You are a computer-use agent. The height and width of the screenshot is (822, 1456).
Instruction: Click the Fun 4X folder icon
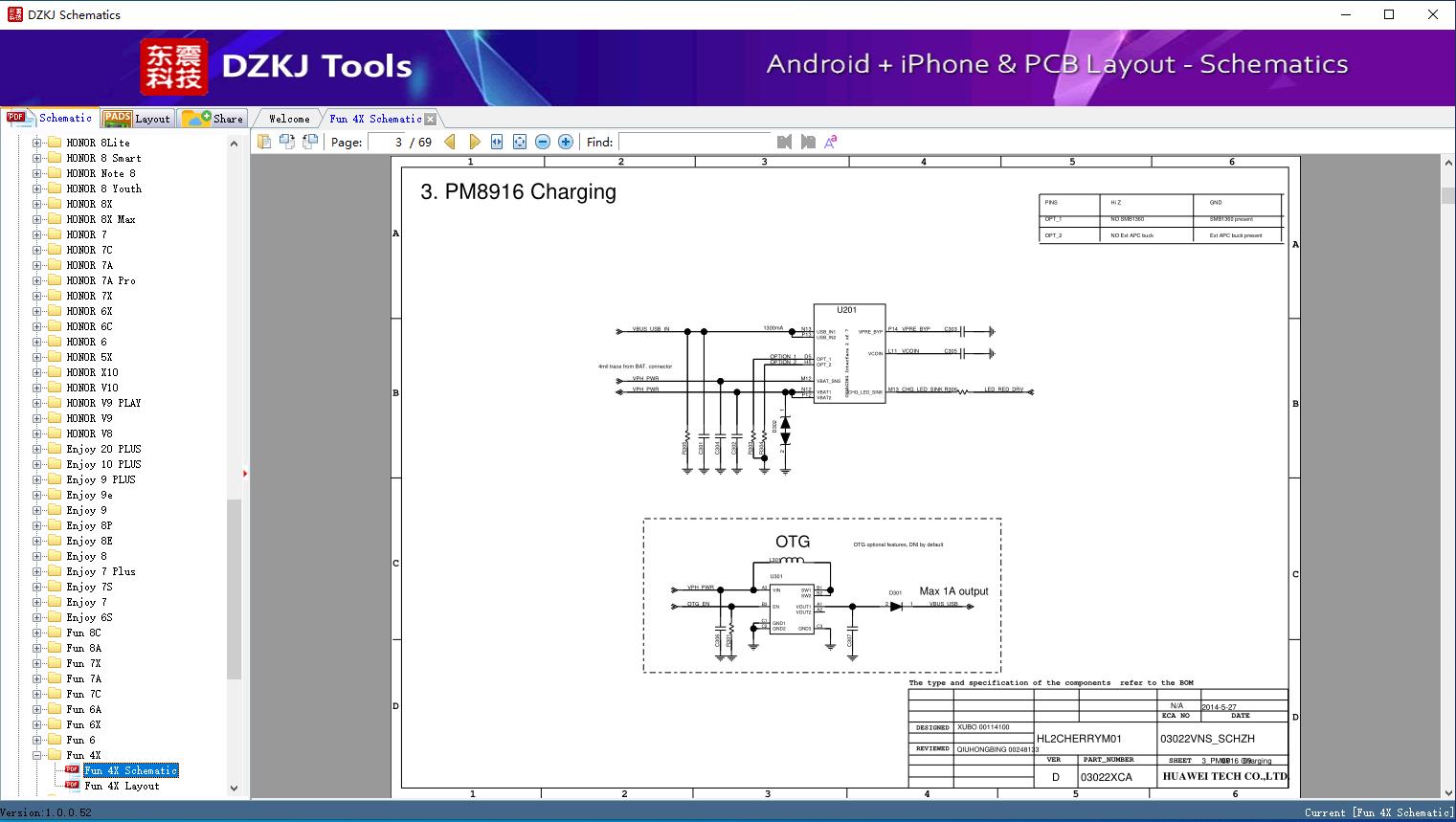pyautogui.click(x=55, y=755)
